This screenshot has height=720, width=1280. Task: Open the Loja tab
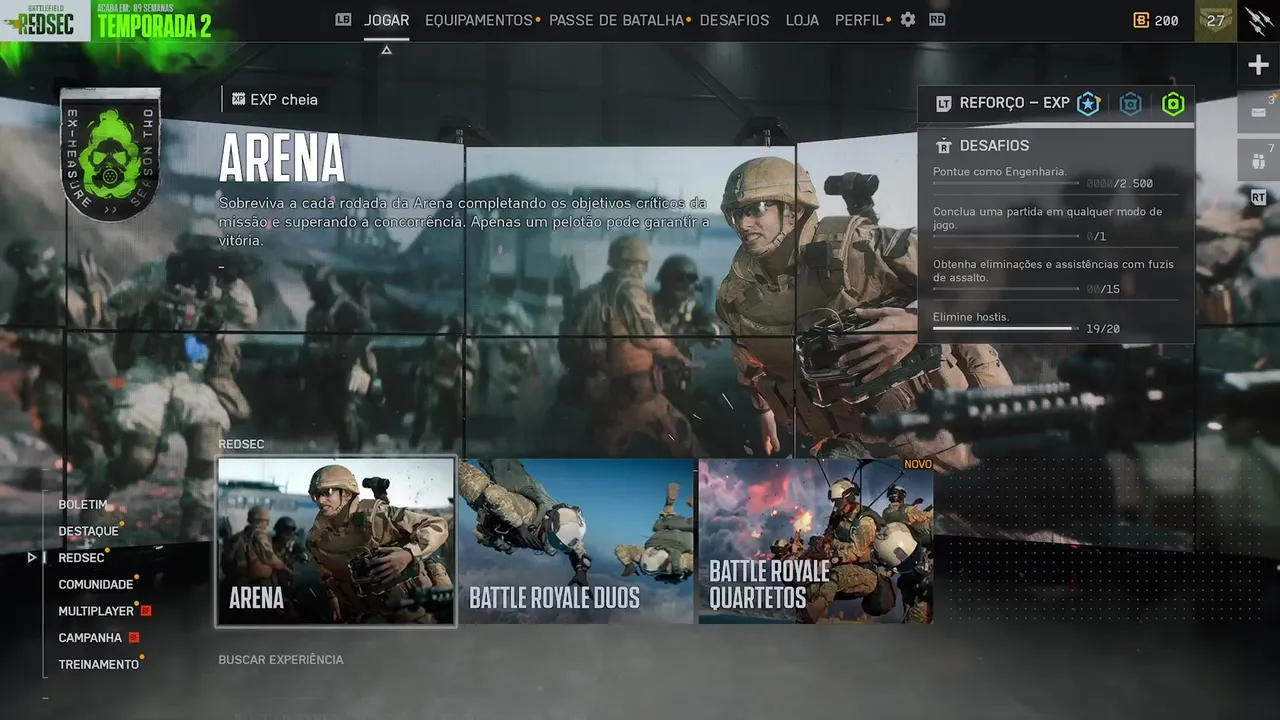tap(802, 20)
